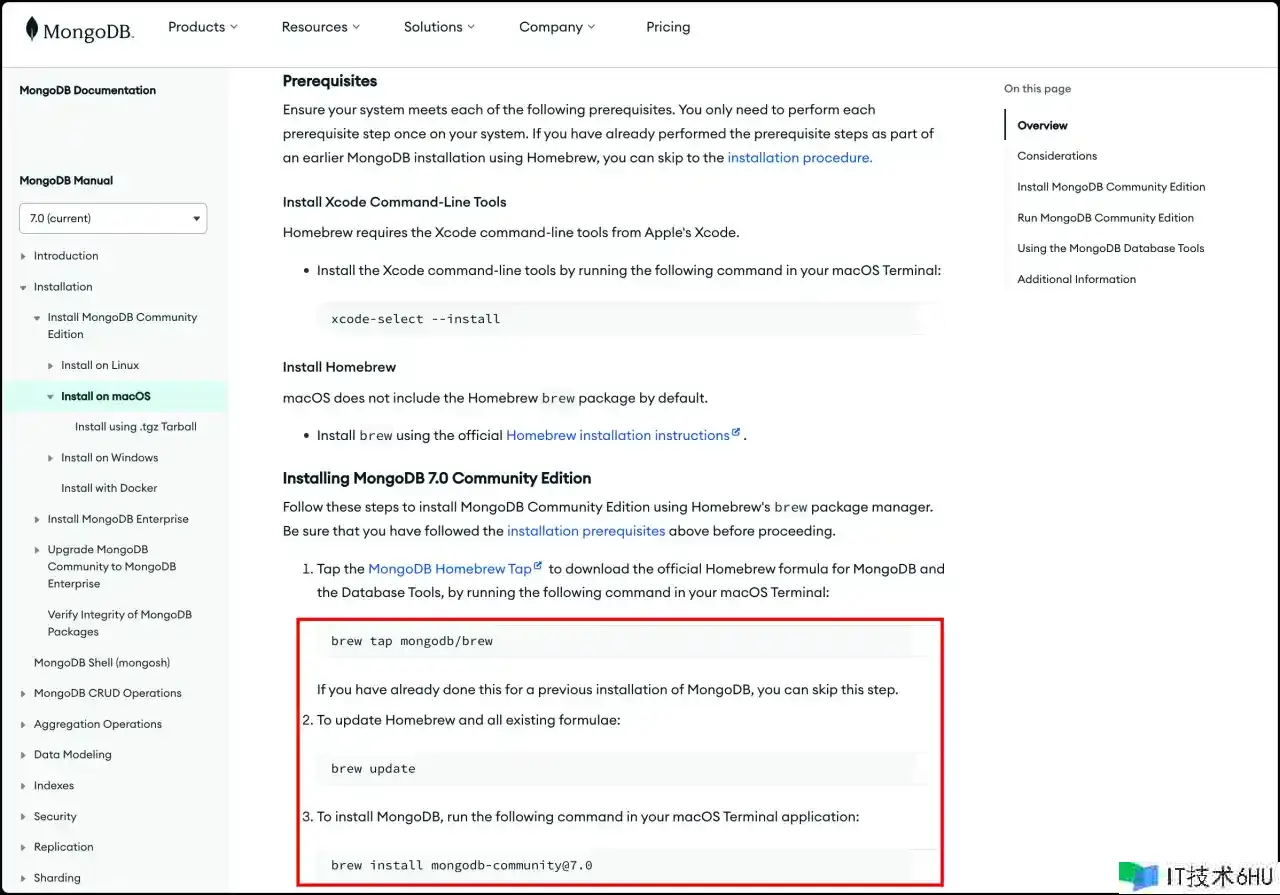
Task: Jump to Considerations in On this page
Action: click(1057, 156)
